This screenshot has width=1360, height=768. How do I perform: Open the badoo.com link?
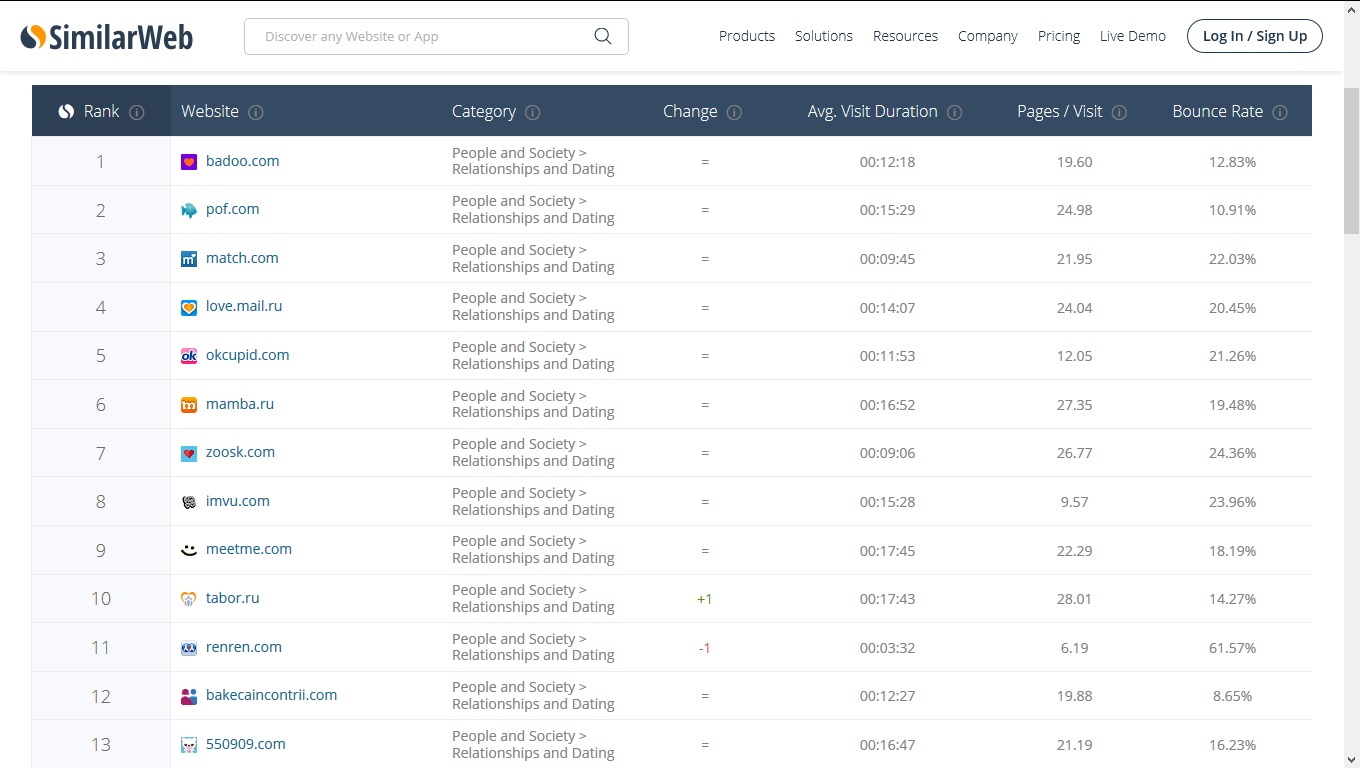tap(243, 161)
